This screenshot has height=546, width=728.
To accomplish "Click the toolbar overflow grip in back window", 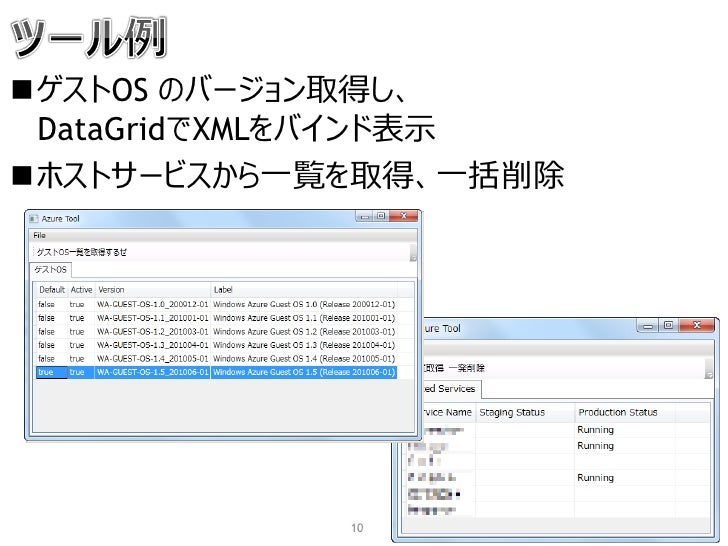I will click(x=708, y=369).
